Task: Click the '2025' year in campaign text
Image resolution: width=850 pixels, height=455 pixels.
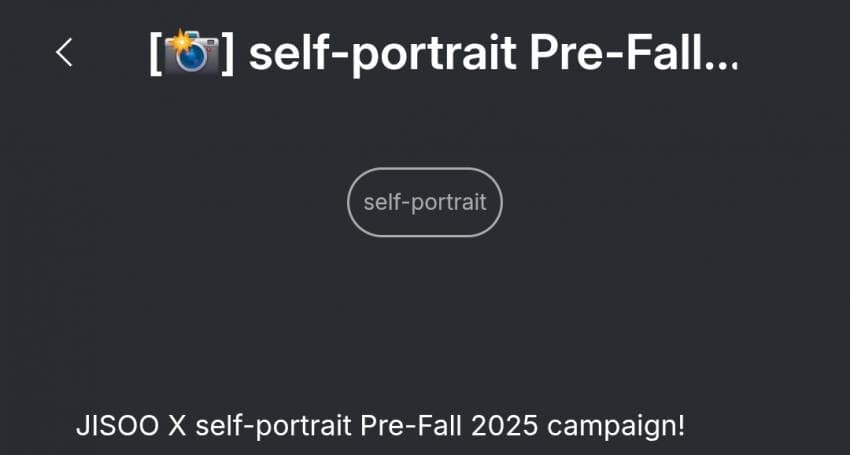Action: [x=504, y=427]
